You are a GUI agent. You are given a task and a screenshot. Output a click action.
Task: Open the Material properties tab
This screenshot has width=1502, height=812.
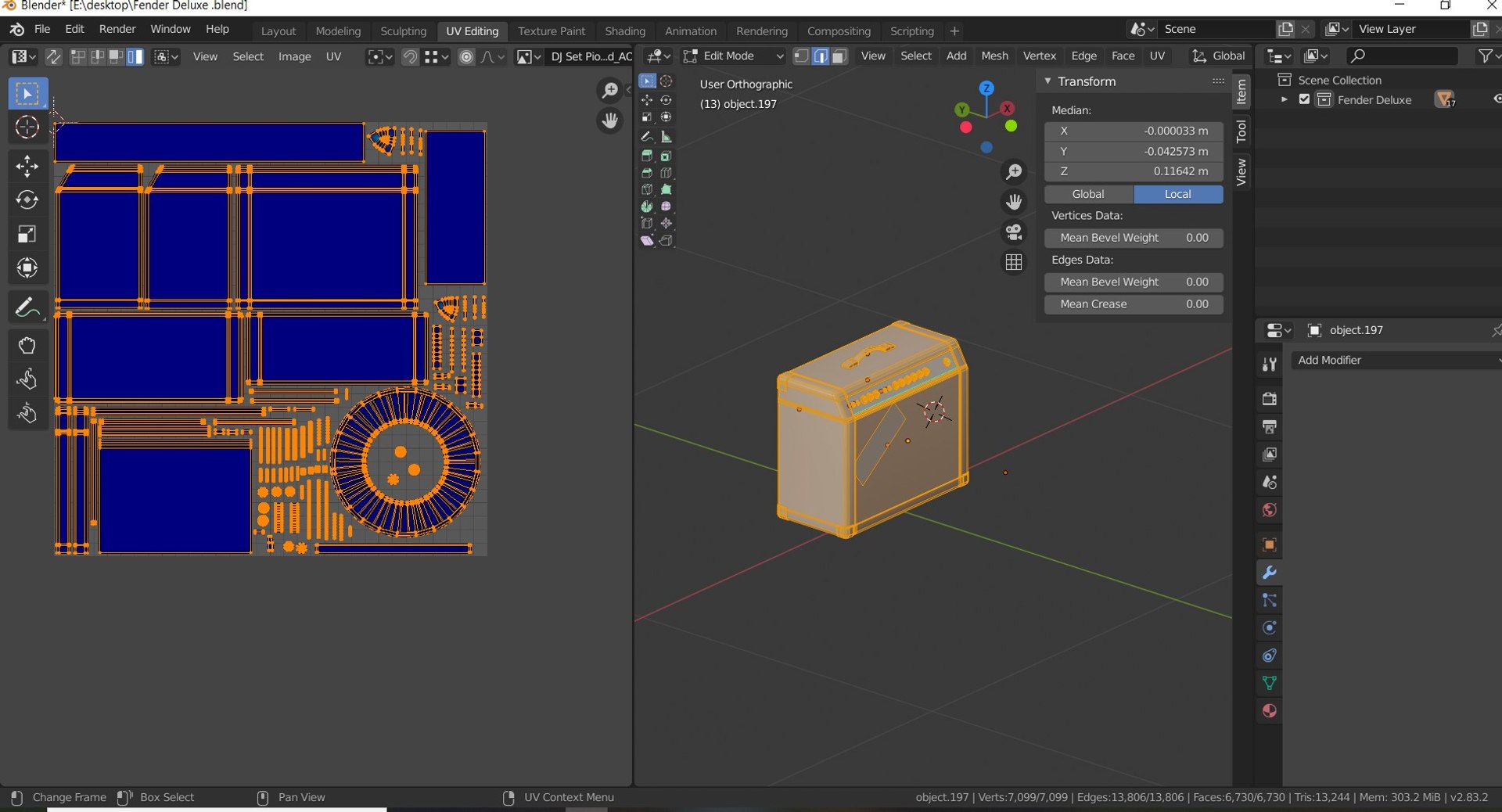(1269, 711)
